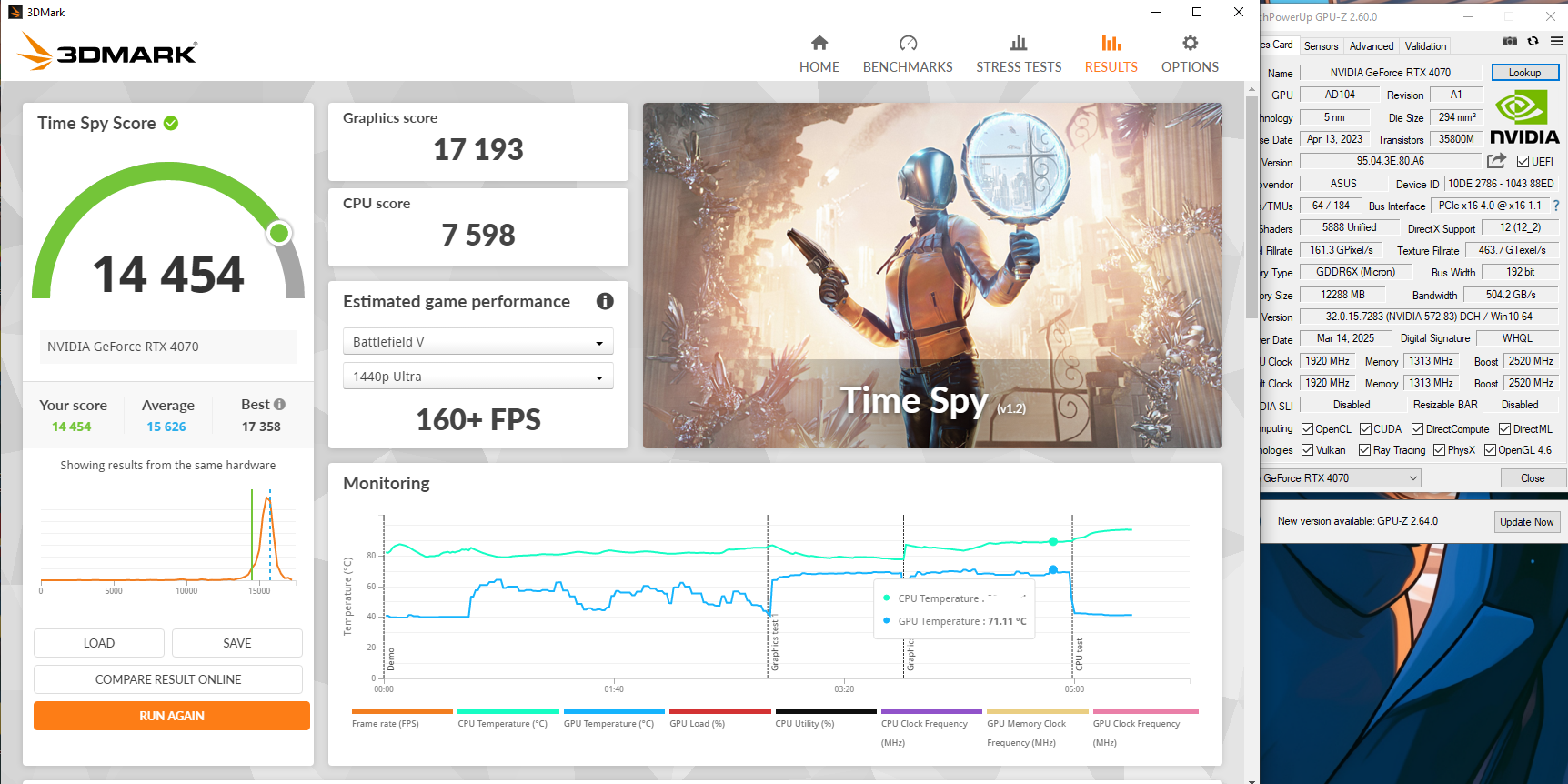
Task: Toggle the CPU Clock Frequency legend swatch
Action: 931,712
